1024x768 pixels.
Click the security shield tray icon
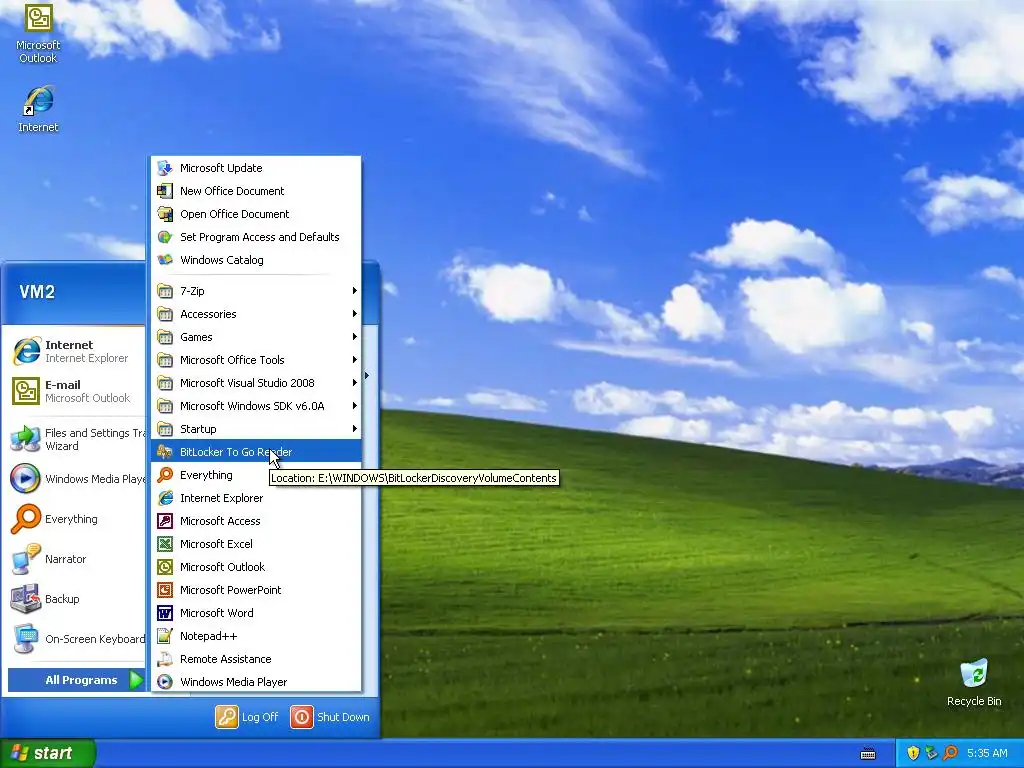point(913,753)
